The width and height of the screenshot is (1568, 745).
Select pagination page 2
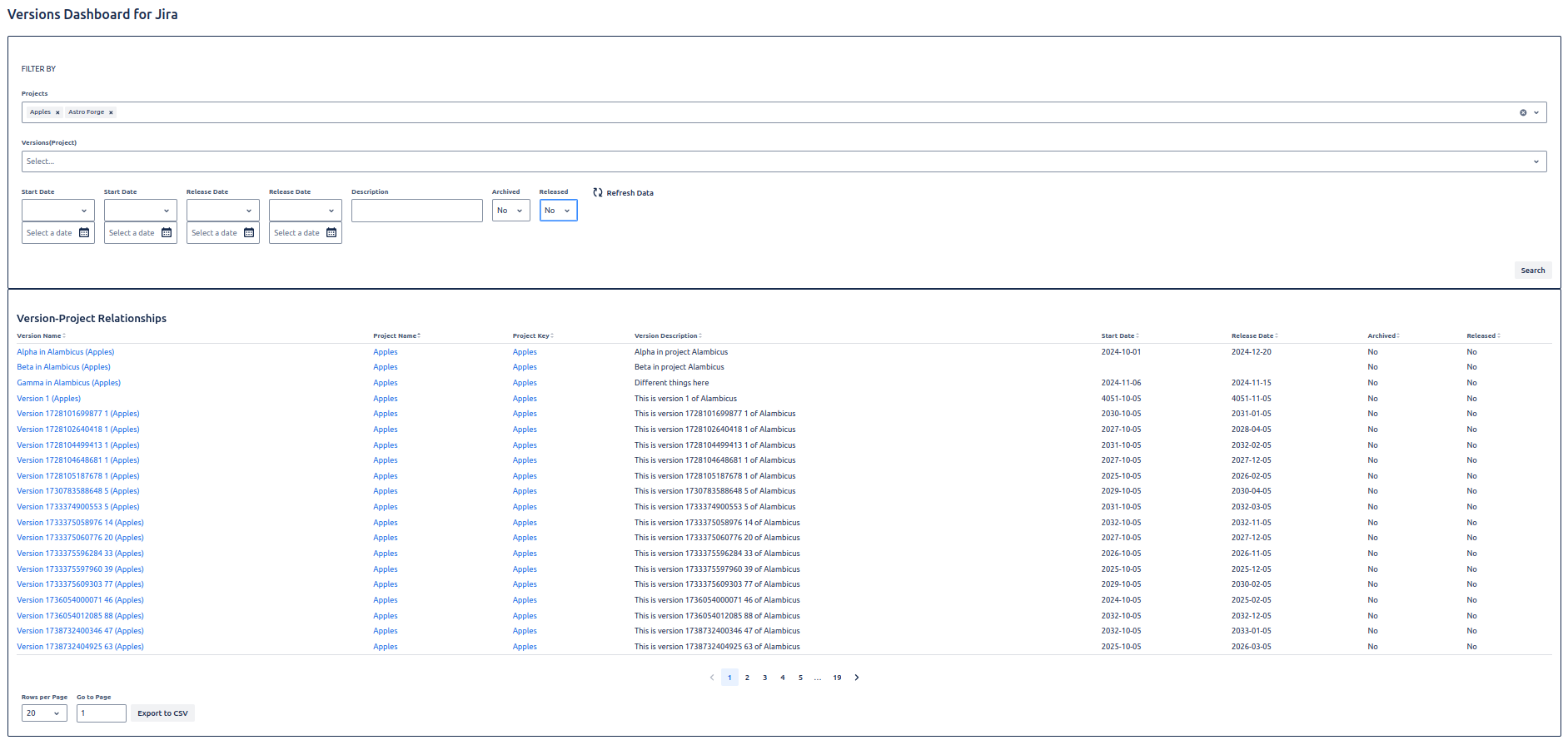(747, 678)
